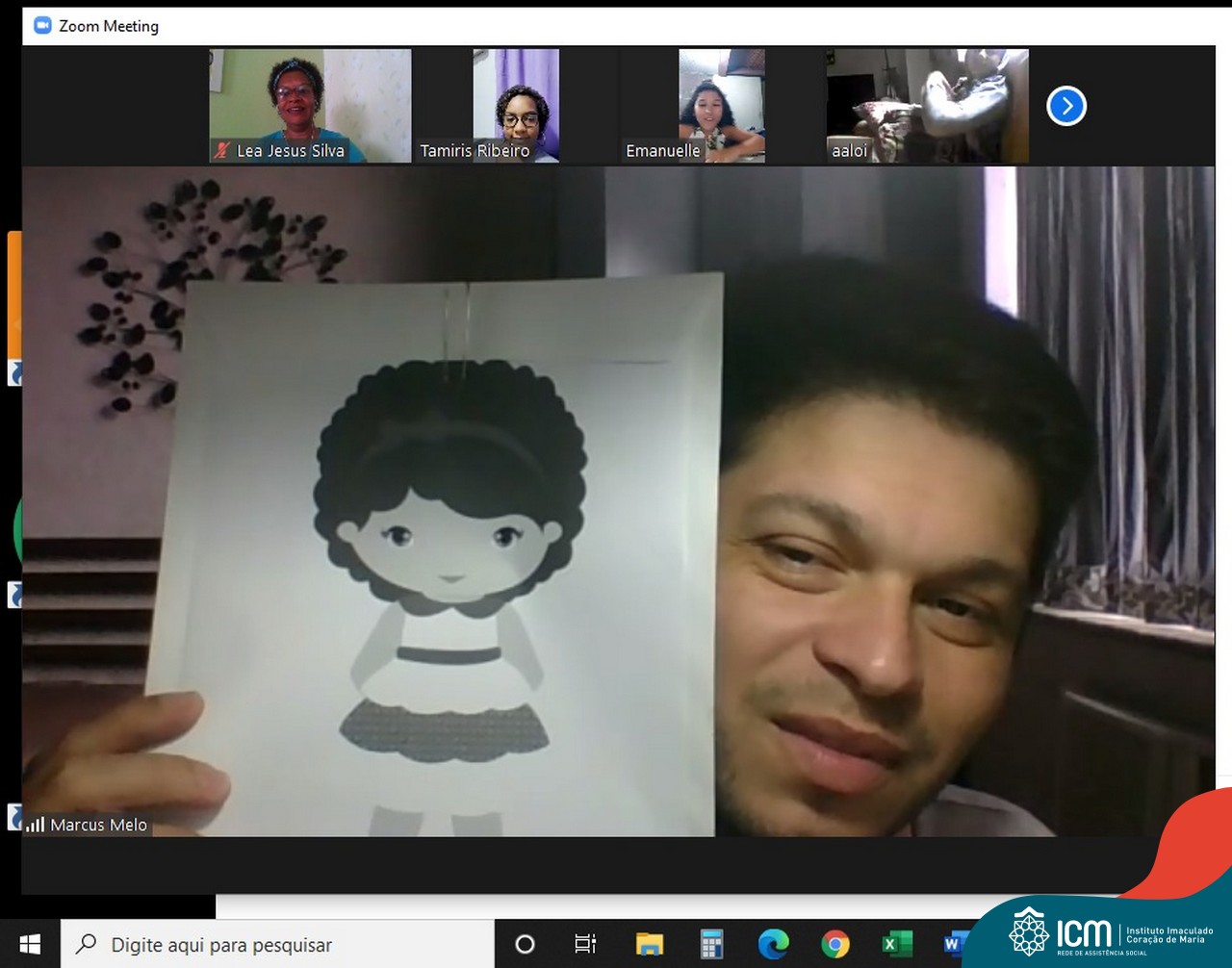Open File Explorer from the taskbar
The height and width of the screenshot is (968, 1232).
pos(650,944)
